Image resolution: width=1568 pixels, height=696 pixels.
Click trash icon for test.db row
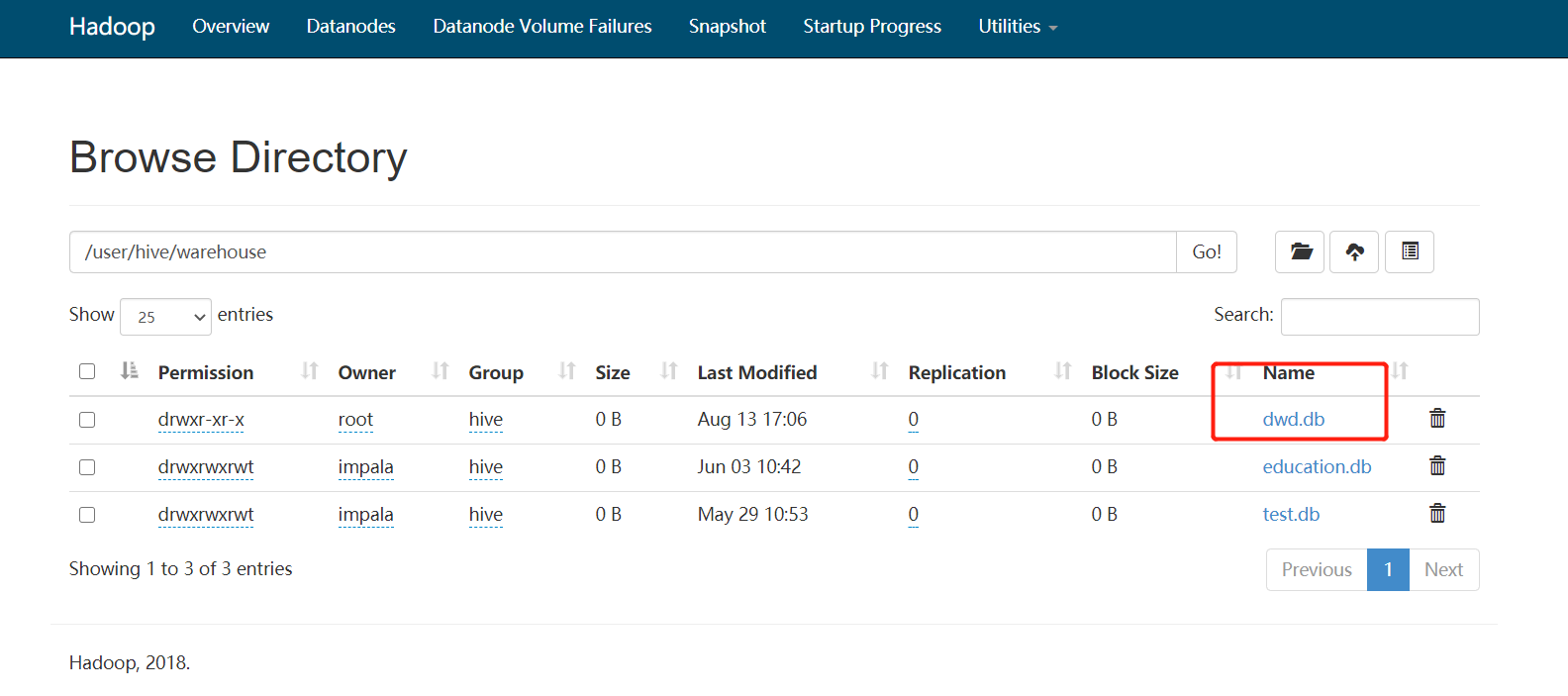point(1437,514)
